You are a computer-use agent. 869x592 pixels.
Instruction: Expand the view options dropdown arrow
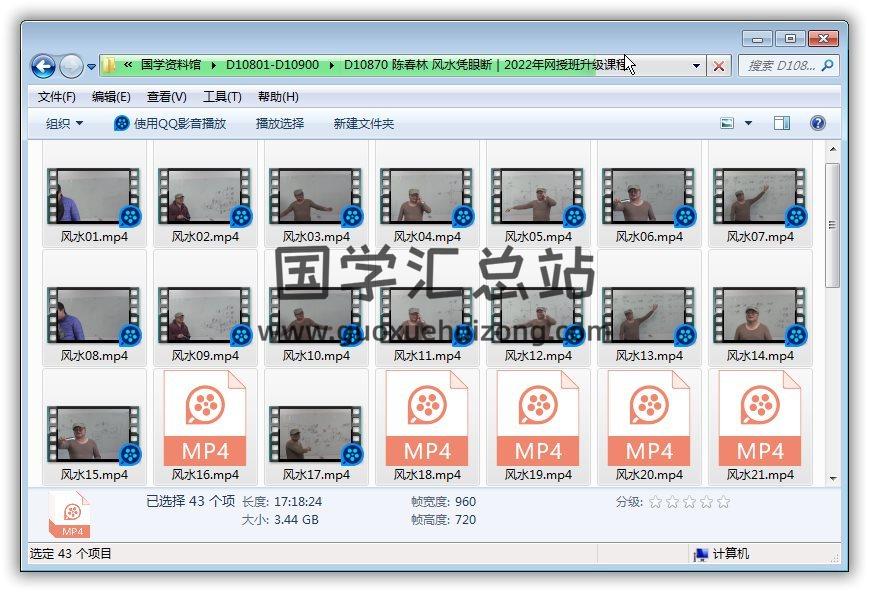click(748, 123)
